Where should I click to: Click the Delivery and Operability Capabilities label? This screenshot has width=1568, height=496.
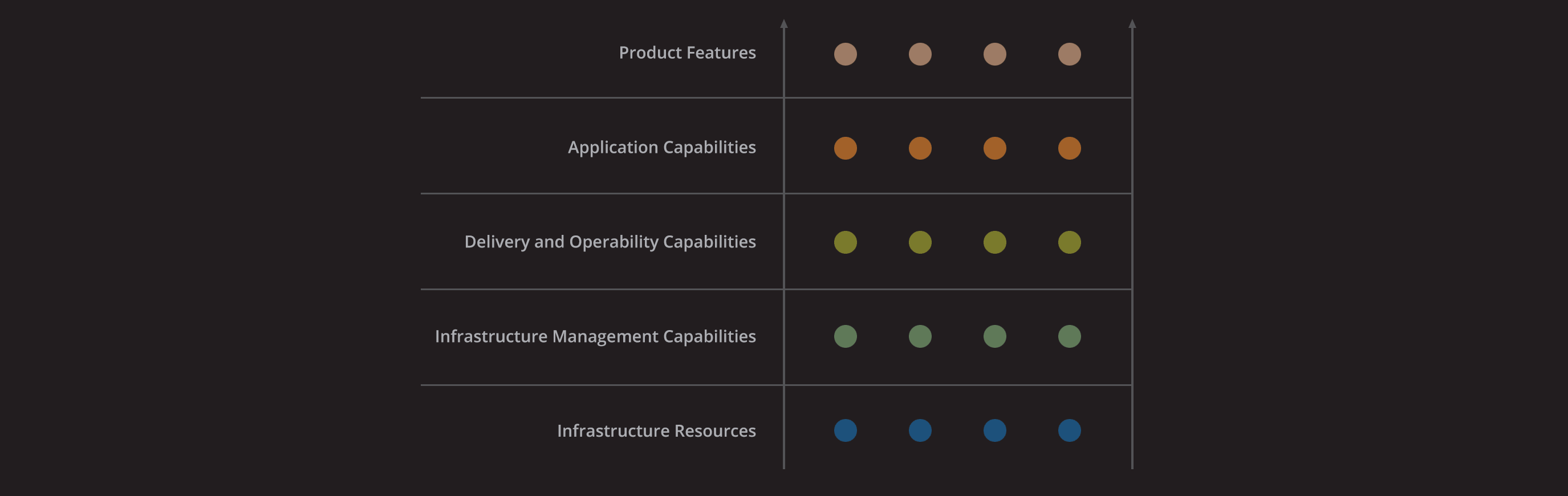coord(610,242)
